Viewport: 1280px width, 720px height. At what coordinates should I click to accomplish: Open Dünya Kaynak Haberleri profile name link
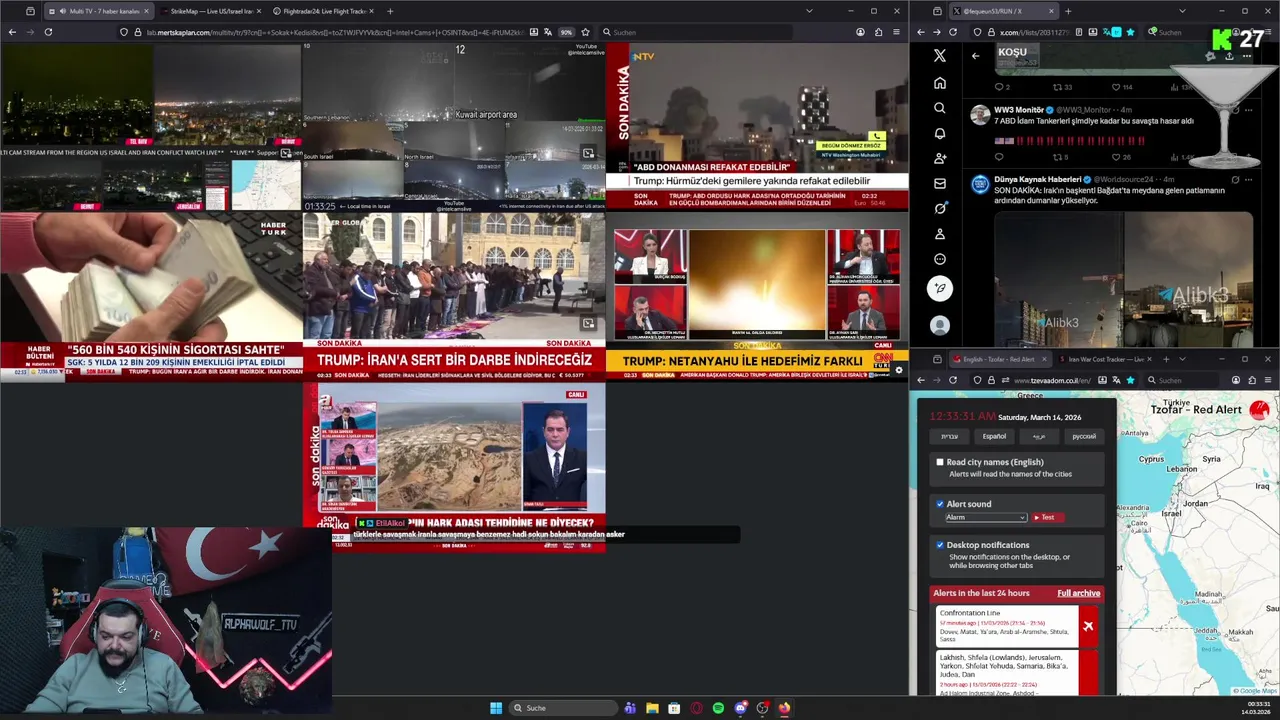(x=1038, y=180)
